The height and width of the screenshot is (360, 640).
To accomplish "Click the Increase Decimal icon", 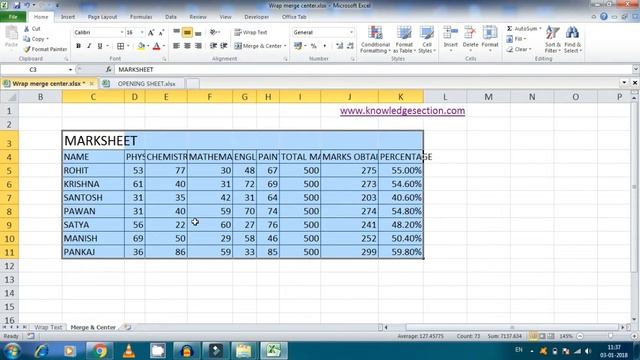I will click(x=340, y=46).
